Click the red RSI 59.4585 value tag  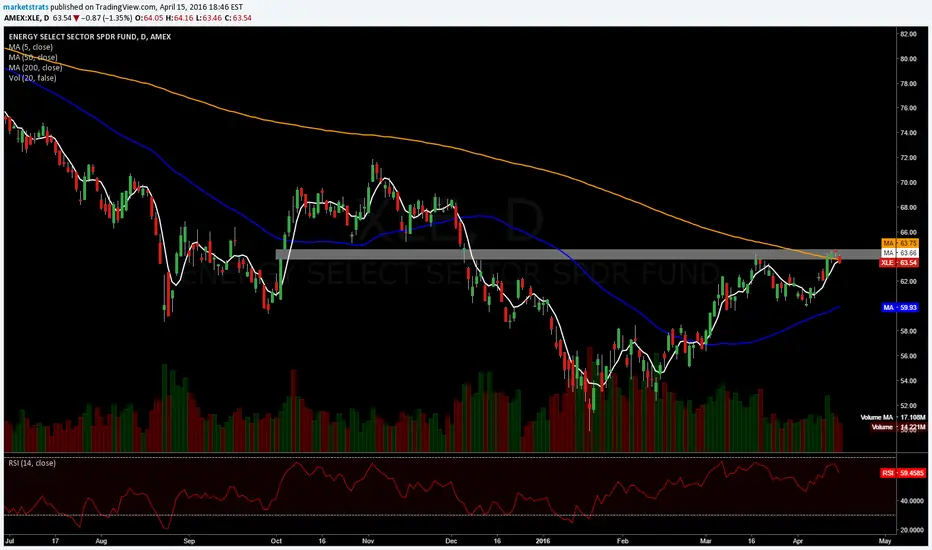click(903, 473)
